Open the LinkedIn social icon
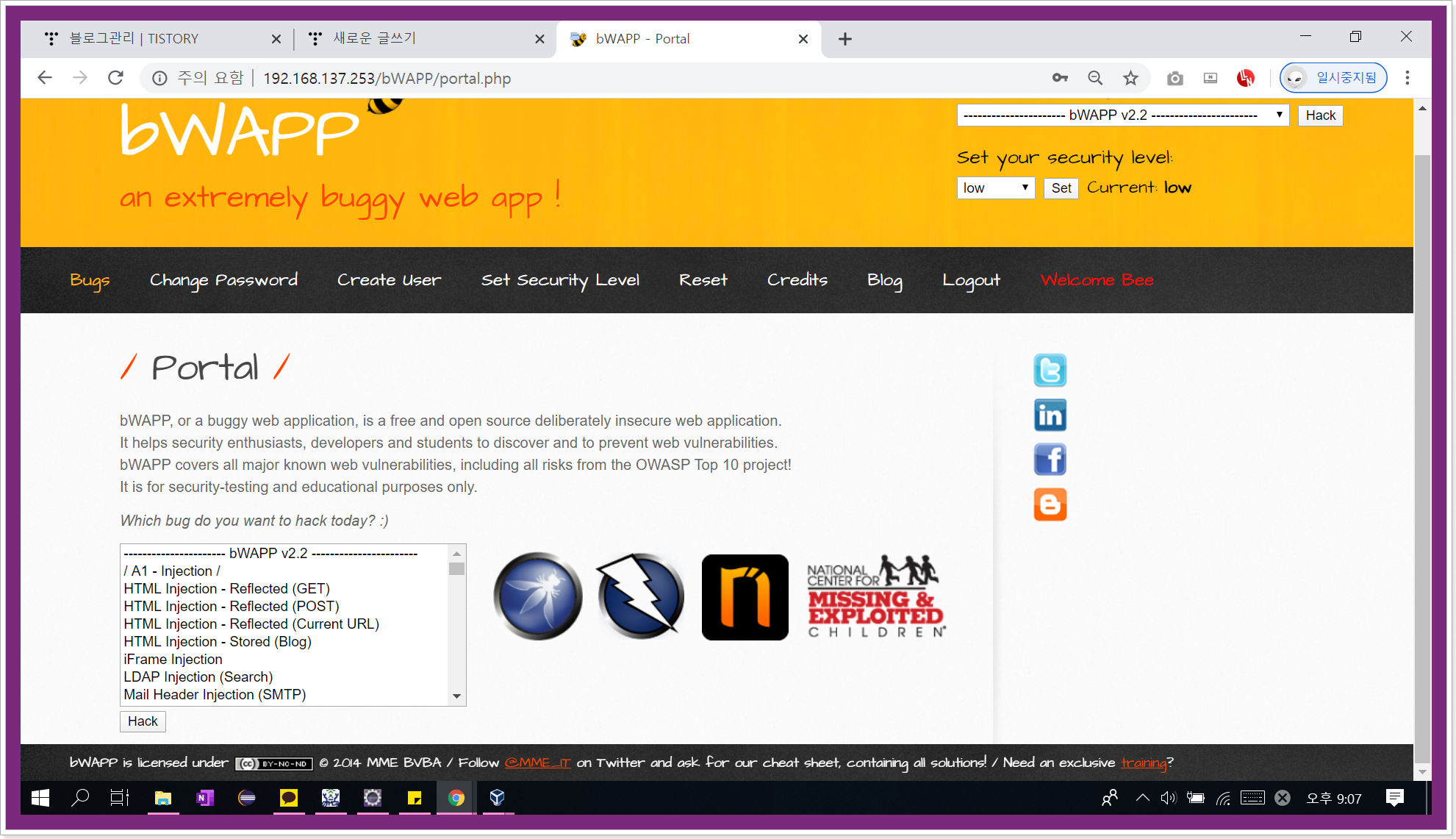 click(x=1050, y=415)
